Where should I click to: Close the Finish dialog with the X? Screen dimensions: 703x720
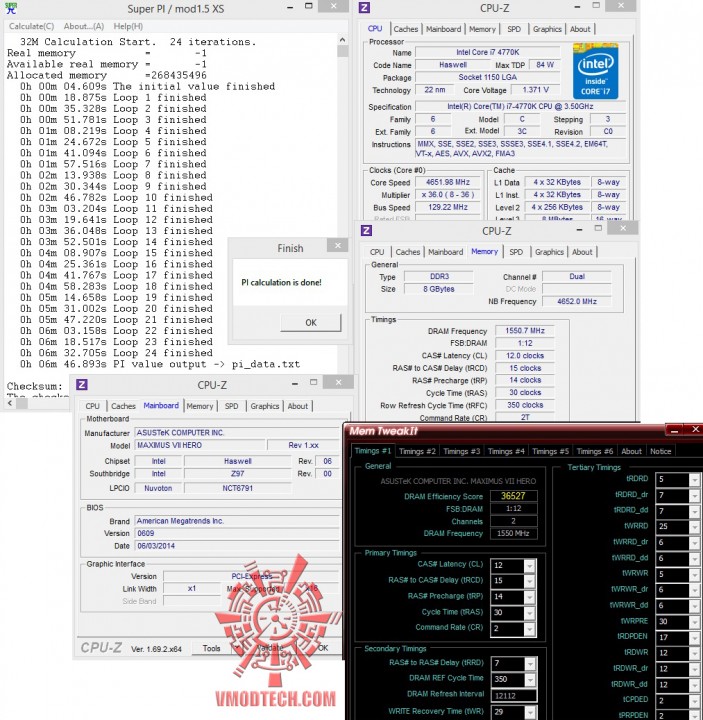(337, 245)
